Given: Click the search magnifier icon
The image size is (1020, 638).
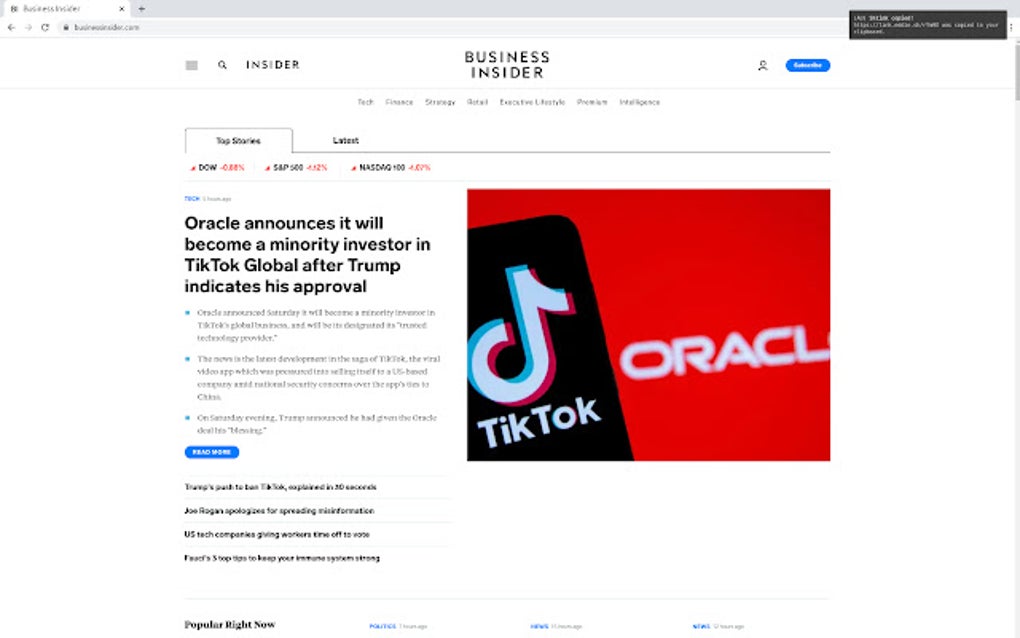Looking at the screenshot, I should pos(222,65).
